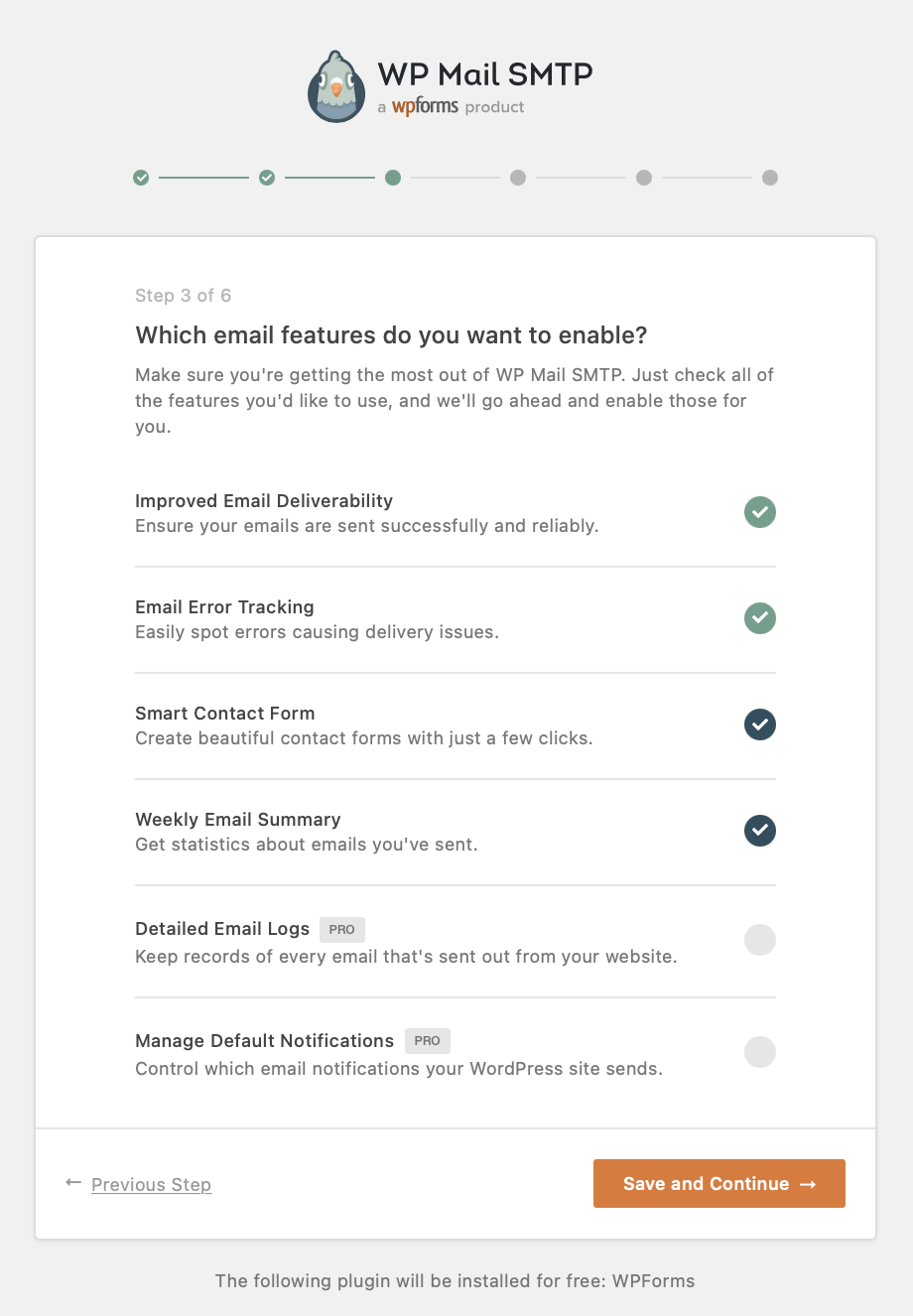Click the WP Mail SMTP mascot logo
This screenshot has height=1316, width=913.
pyautogui.click(x=336, y=85)
